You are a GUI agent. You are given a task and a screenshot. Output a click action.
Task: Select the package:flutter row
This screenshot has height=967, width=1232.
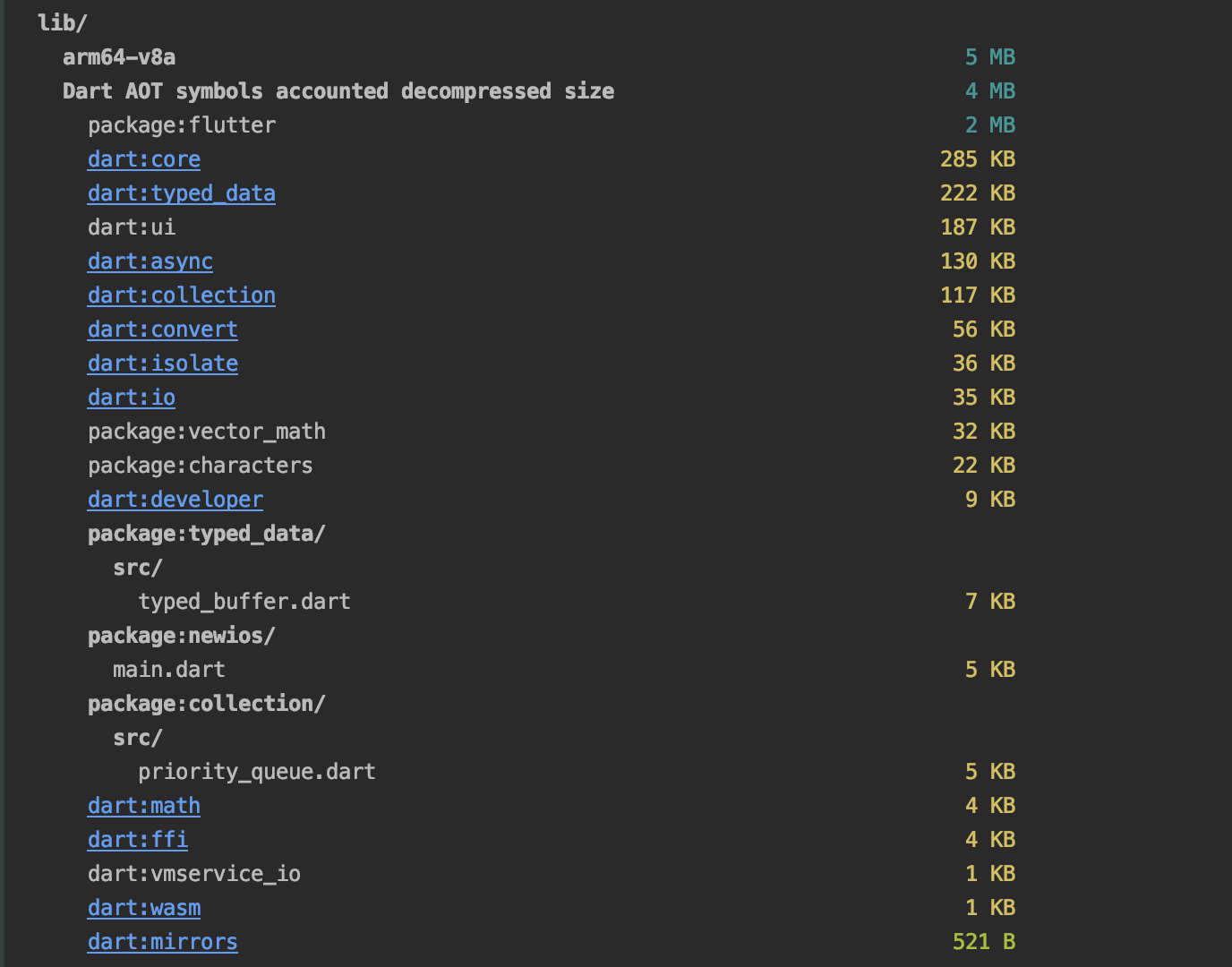[182, 125]
